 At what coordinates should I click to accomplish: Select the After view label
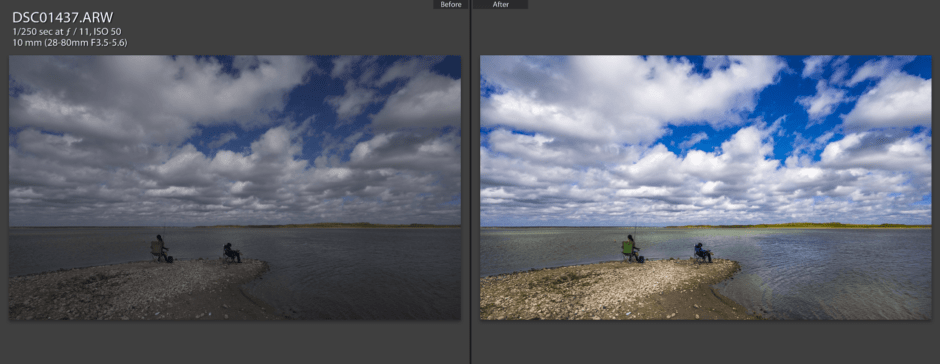pos(501,4)
